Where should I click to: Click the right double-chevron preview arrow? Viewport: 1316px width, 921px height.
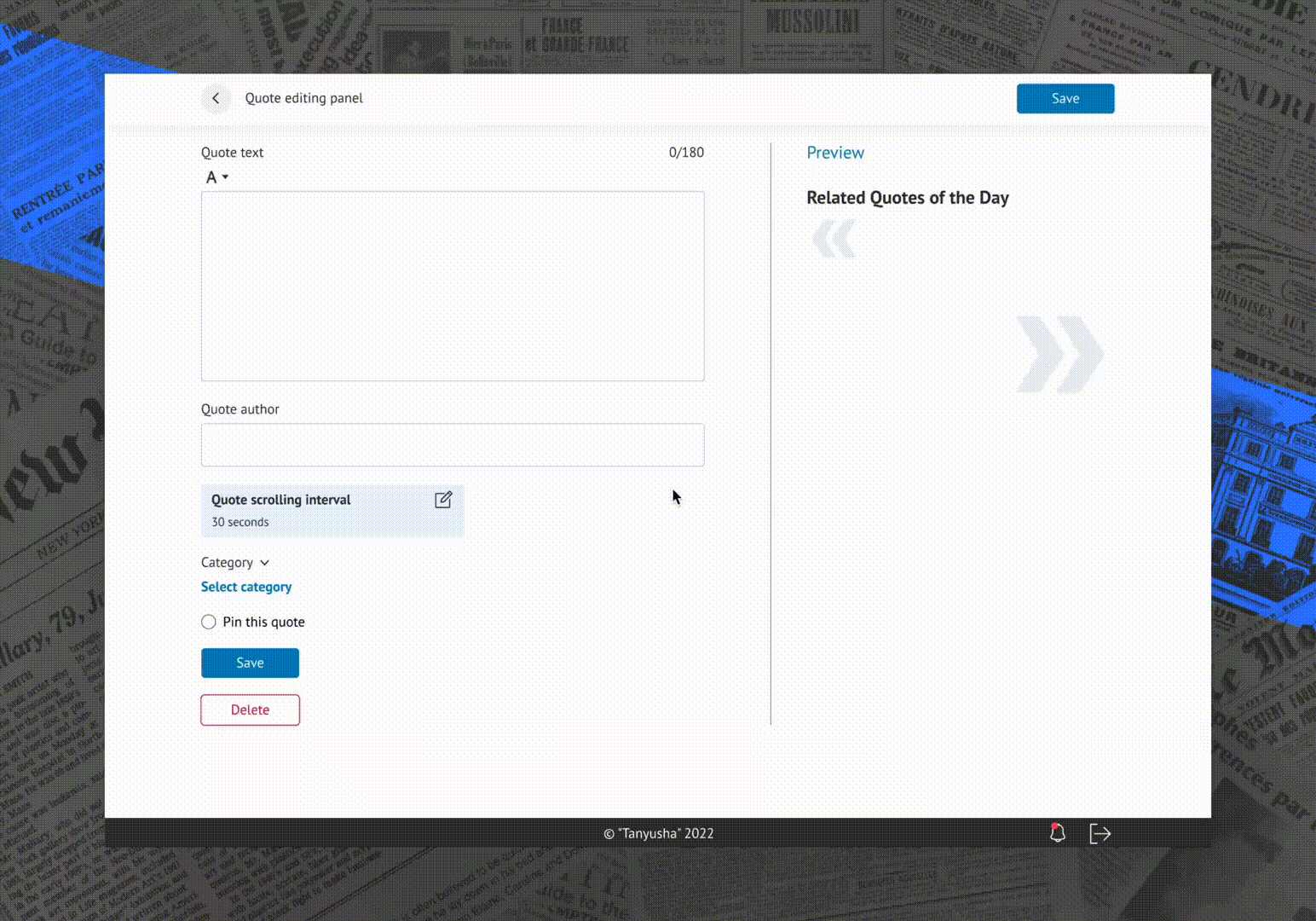[x=1059, y=355]
